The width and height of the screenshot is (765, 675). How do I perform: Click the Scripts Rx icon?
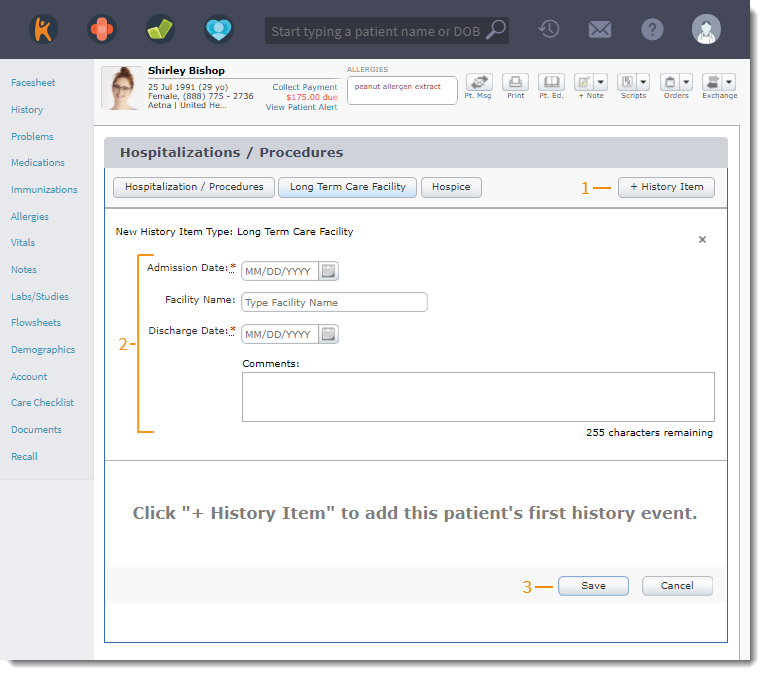click(627, 82)
